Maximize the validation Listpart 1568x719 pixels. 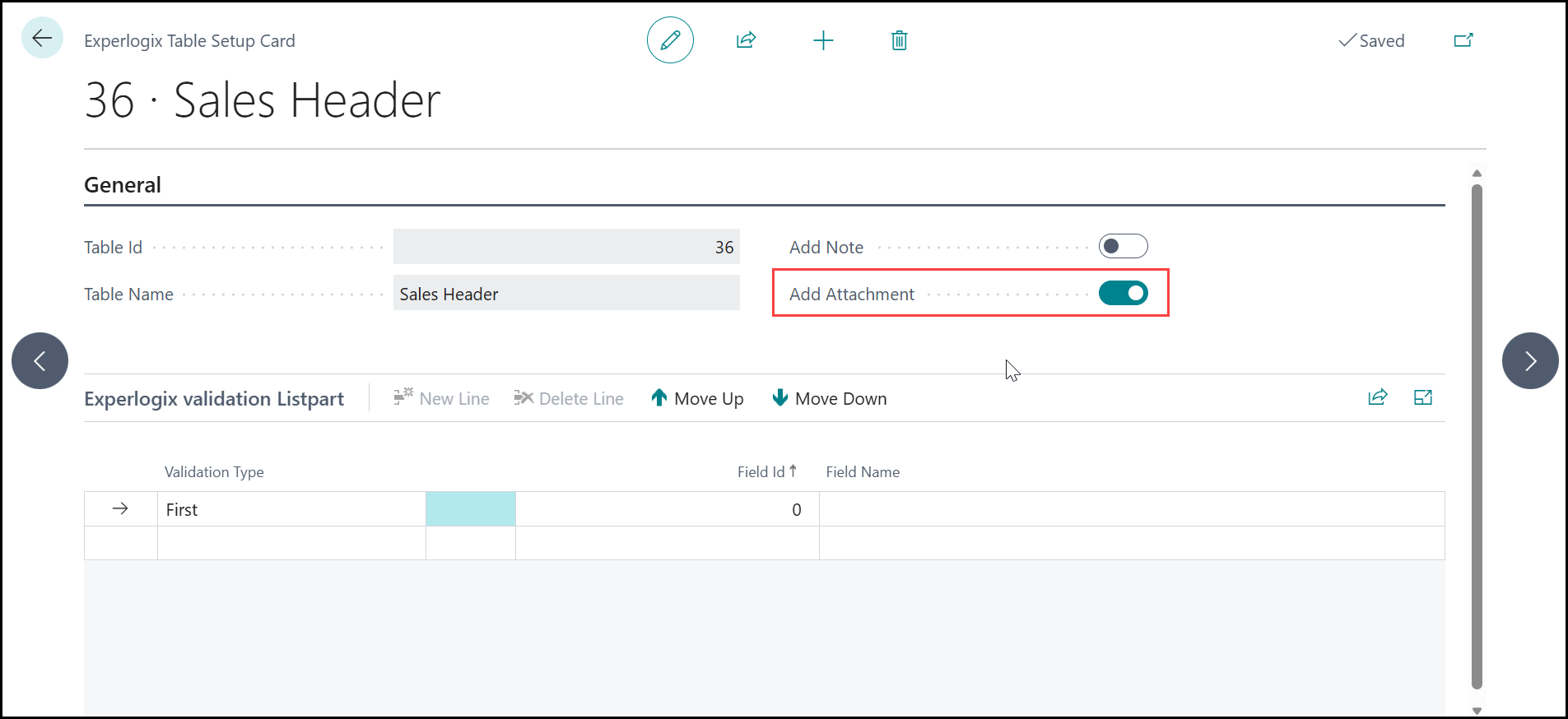coord(1423,398)
